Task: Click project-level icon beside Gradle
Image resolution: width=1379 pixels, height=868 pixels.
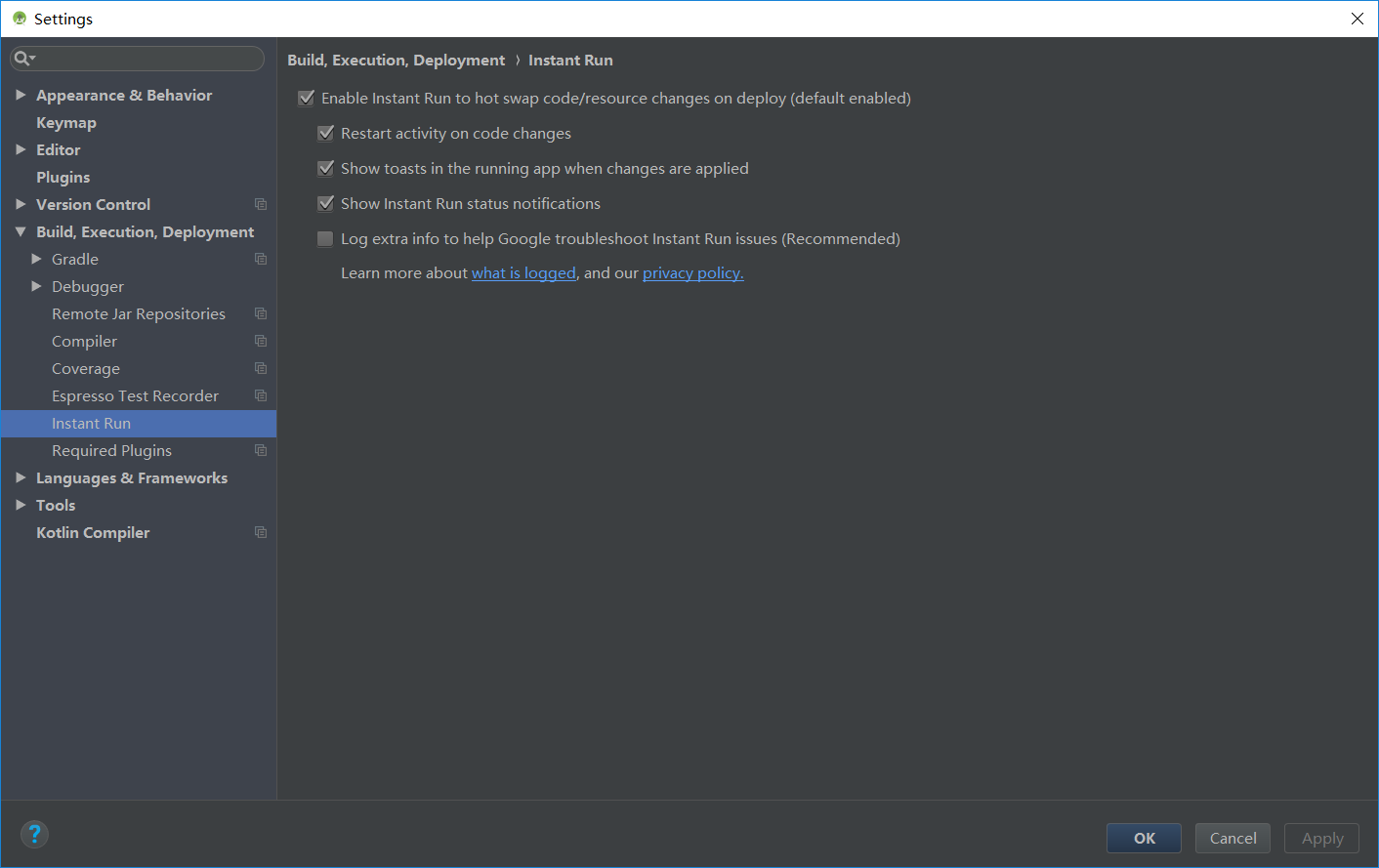Action: [261, 259]
